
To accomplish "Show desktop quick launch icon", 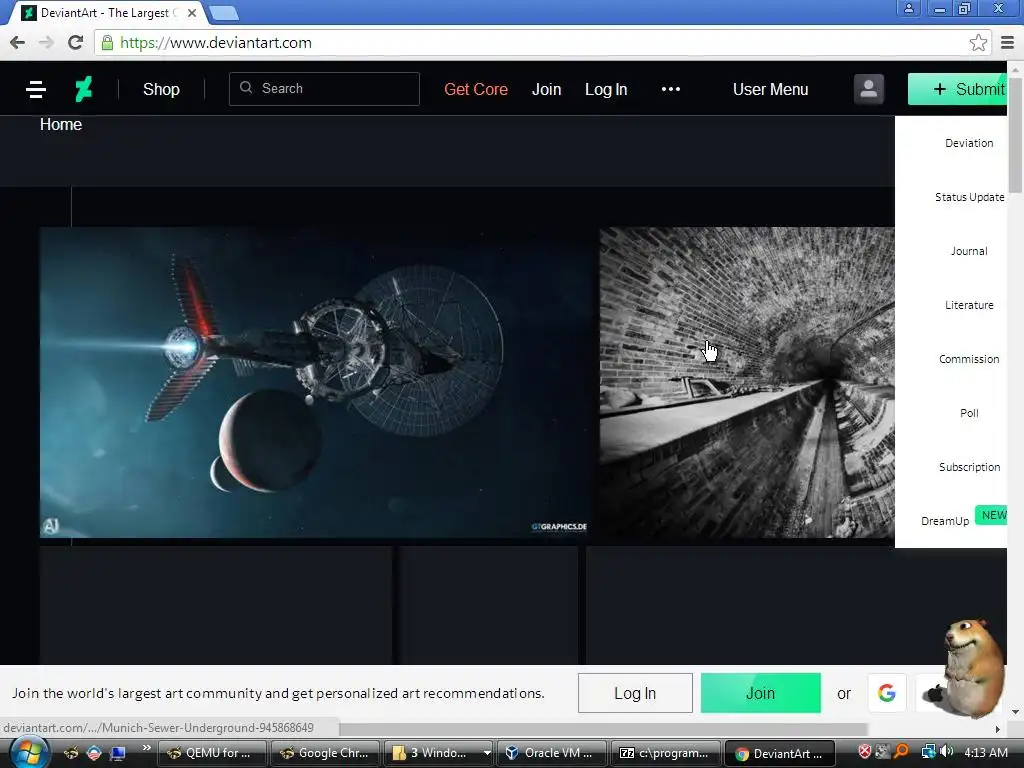I will coord(118,753).
